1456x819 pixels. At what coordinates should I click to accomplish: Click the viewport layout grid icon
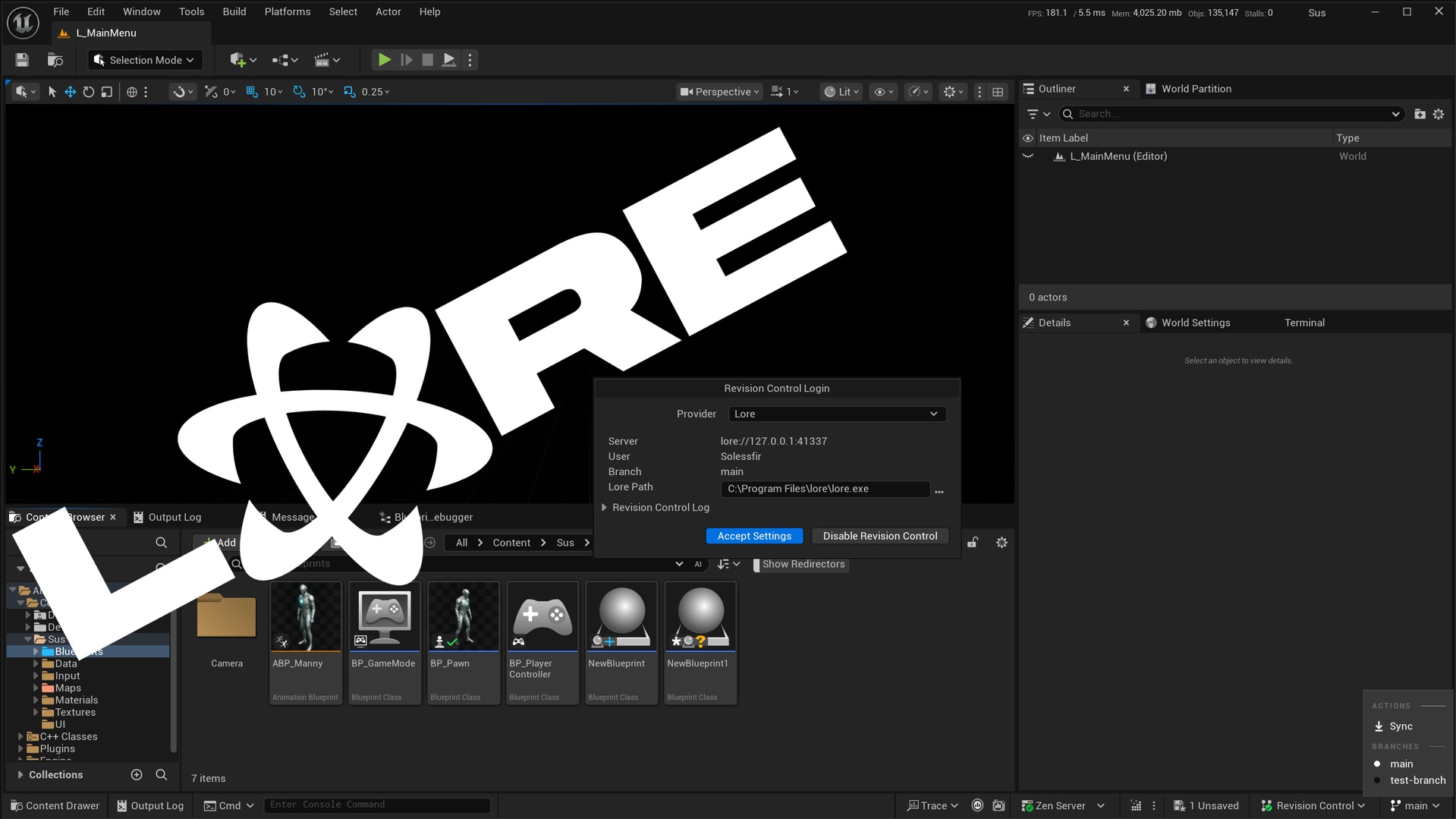pyautogui.click(x=998, y=92)
